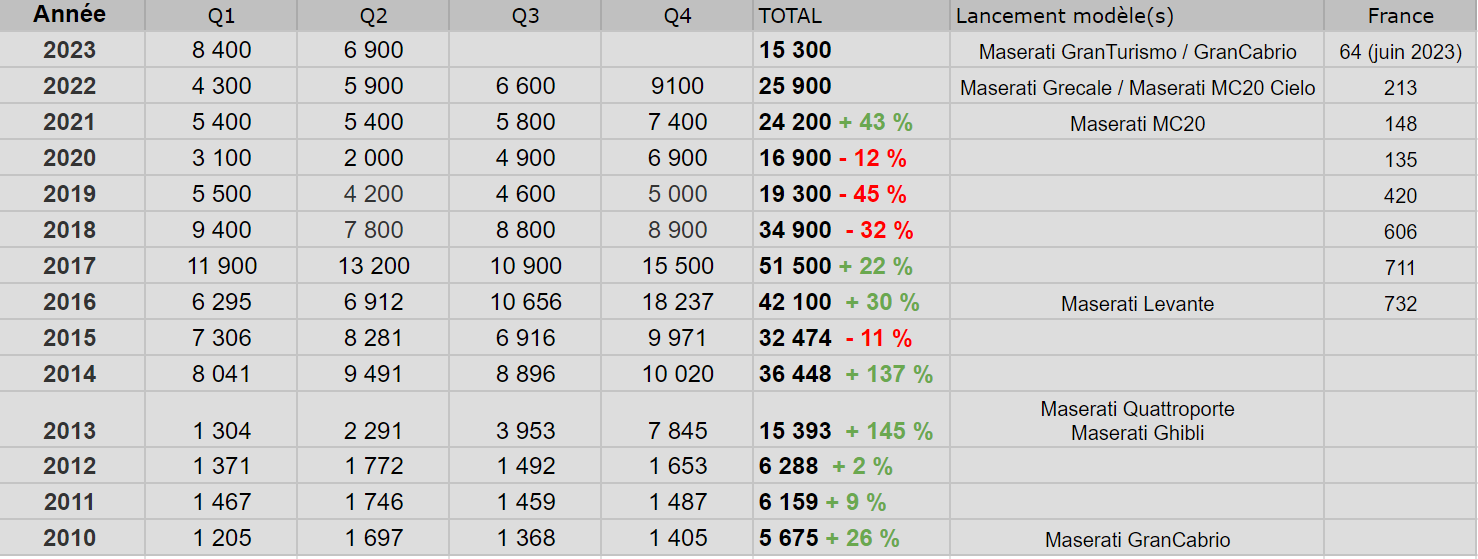Click the 732 France cell
This screenshot has height=559, width=1478.
coord(1400,302)
